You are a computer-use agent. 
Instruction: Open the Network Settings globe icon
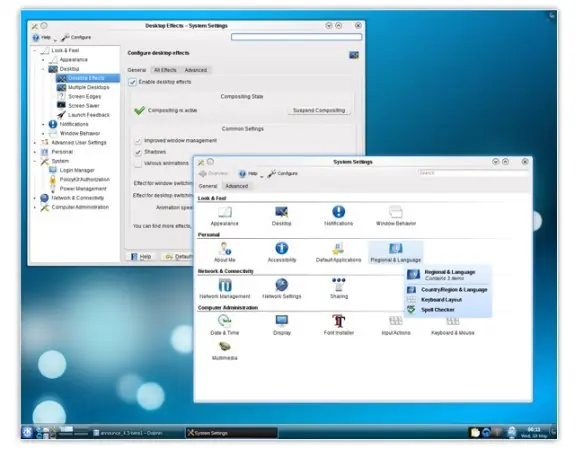pos(282,285)
